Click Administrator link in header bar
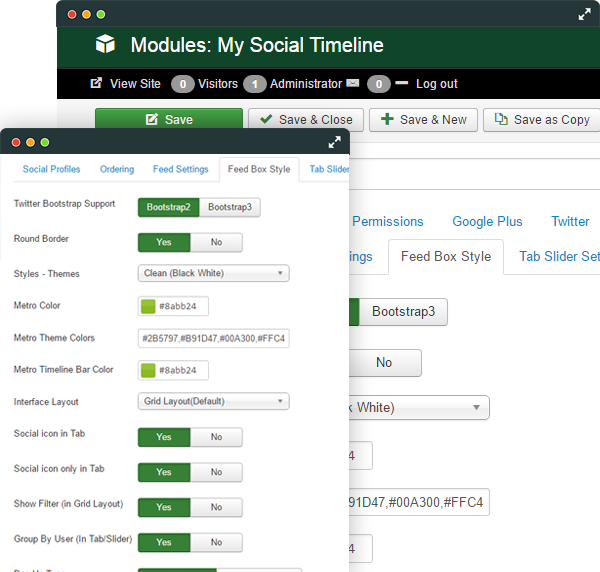This screenshot has height=572, width=600. point(306,83)
